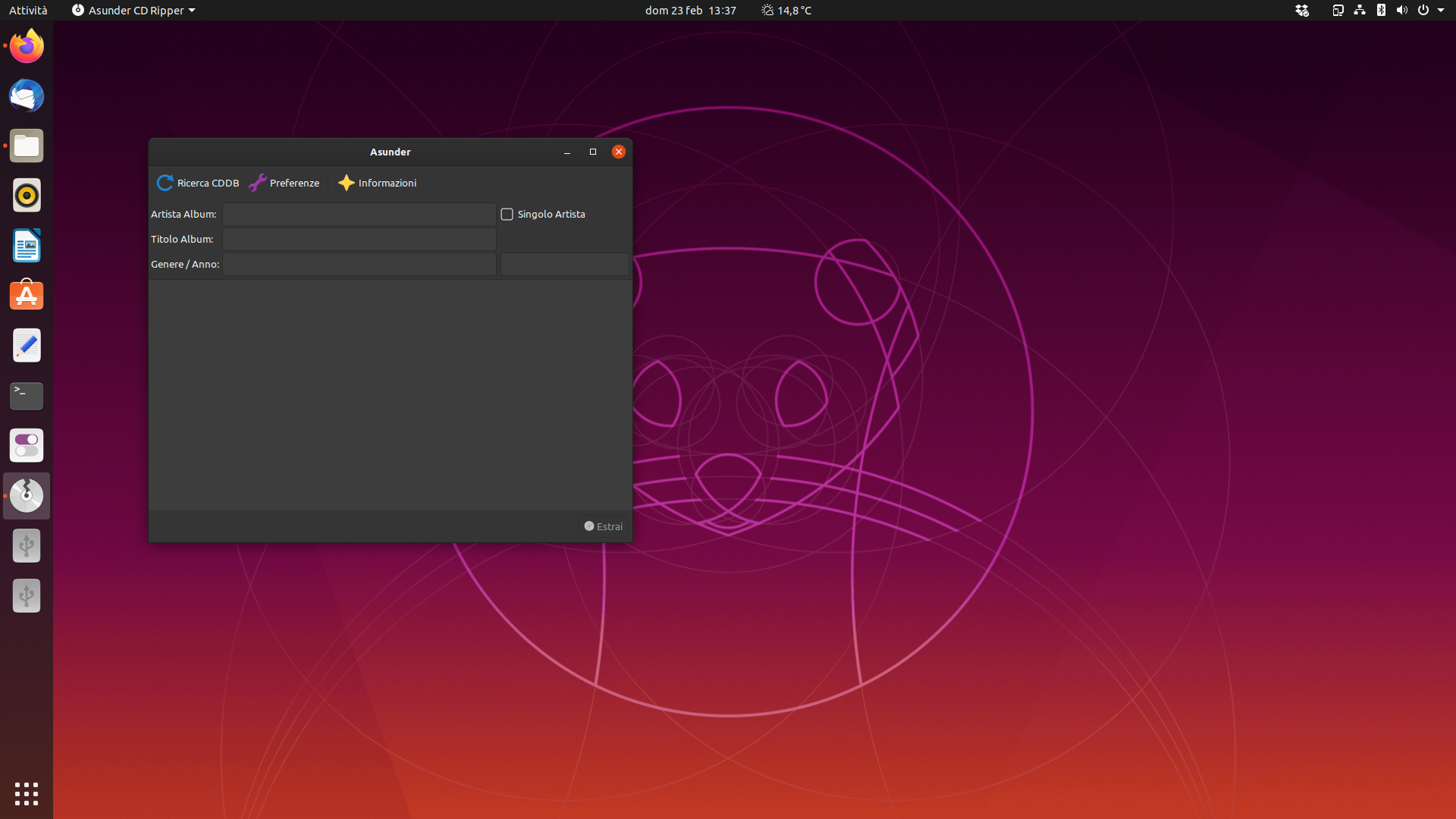Click the Artista Album text field
The width and height of the screenshot is (1456, 819).
point(359,215)
